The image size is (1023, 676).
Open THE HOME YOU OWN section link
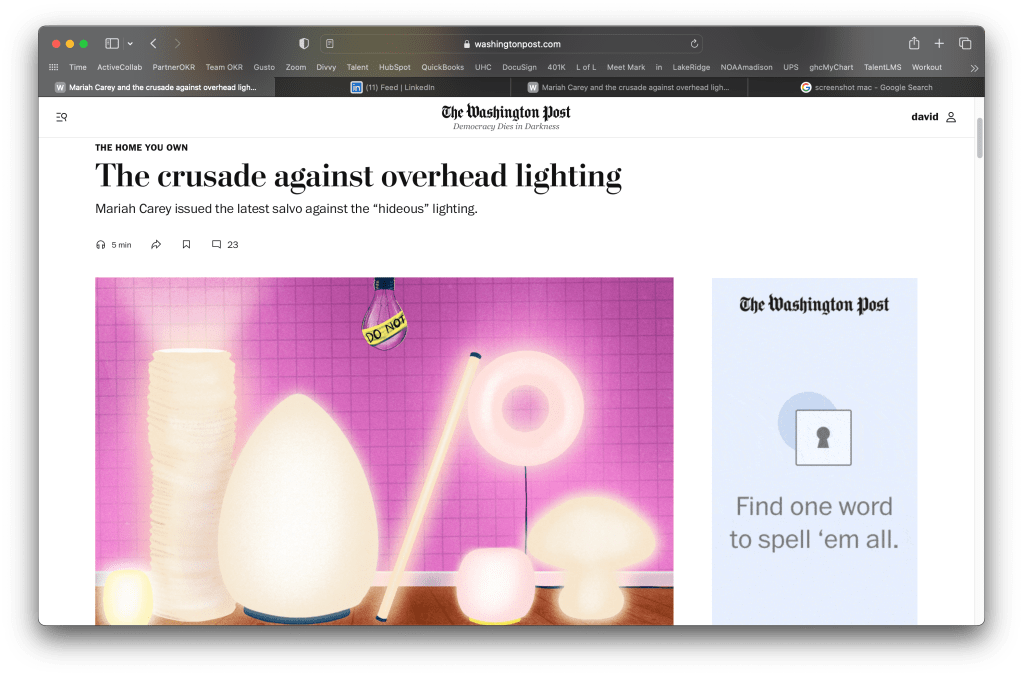pyautogui.click(x=141, y=148)
